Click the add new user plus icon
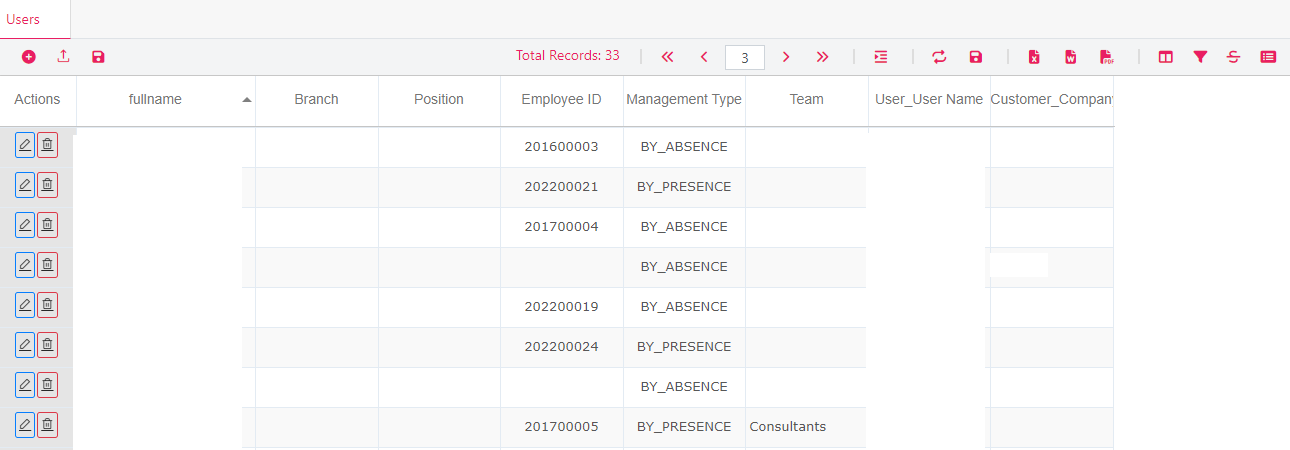This screenshot has height=450, width=1290. coord(29,57)
